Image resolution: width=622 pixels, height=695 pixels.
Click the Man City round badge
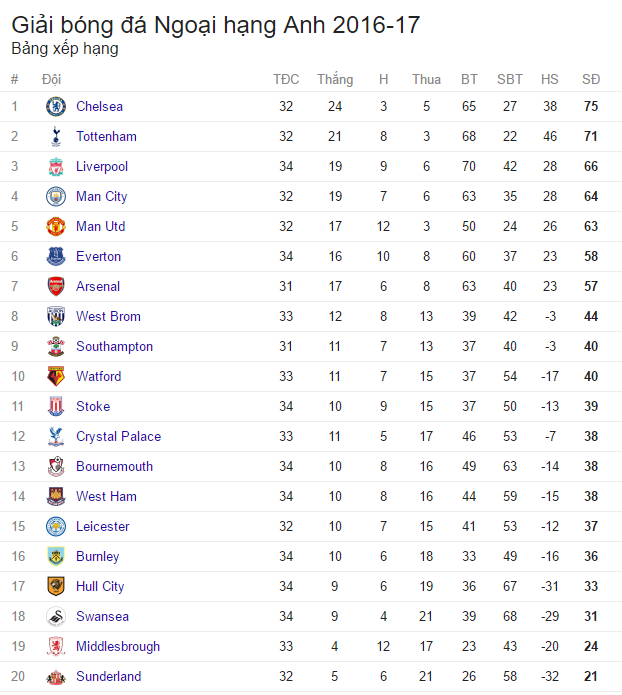click(x=56, y=196)
